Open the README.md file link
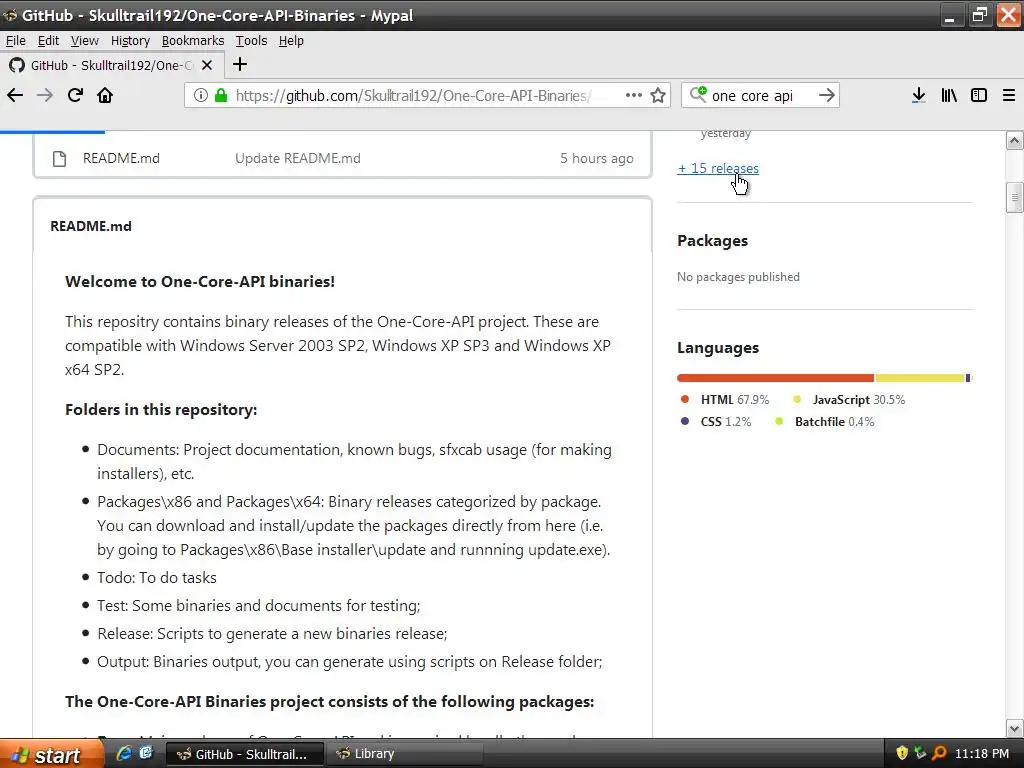Viewport: 1024px width, 768px height. pos(121,159)
